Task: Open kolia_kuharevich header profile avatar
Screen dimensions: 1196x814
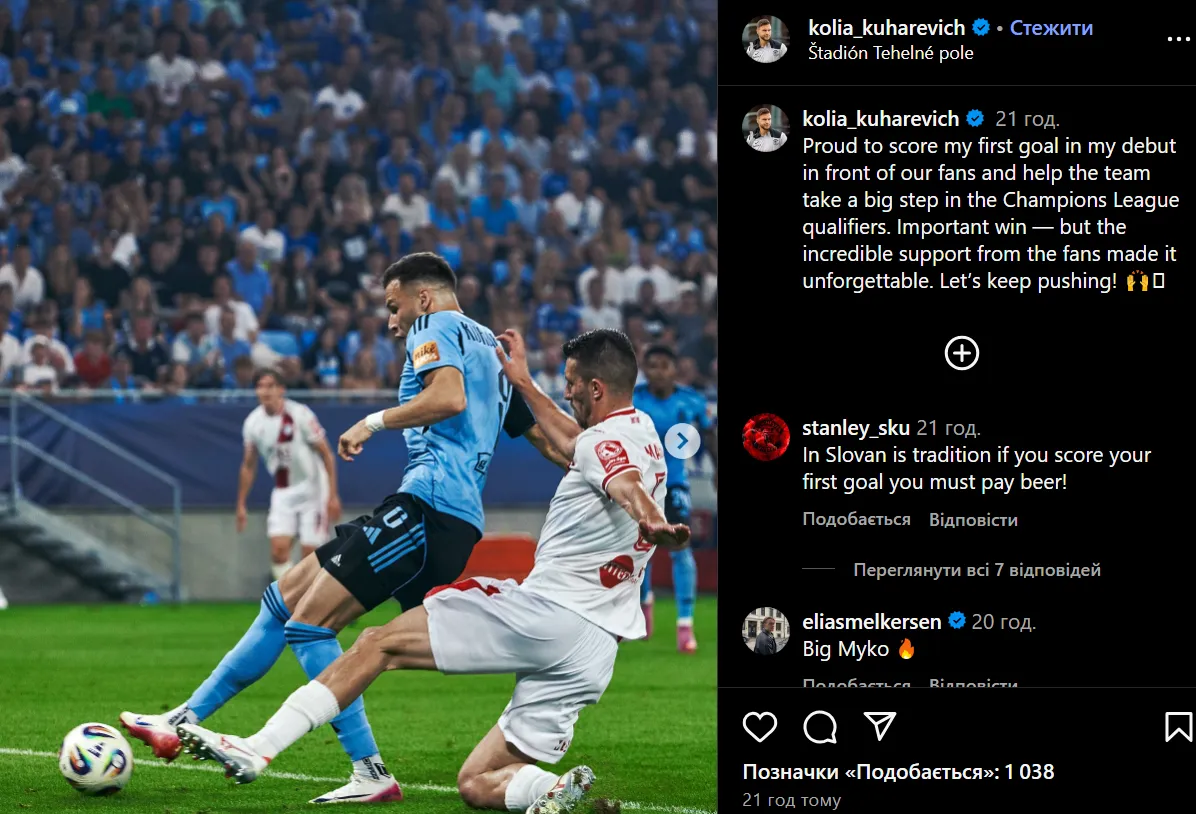Action: coord(766,39)
